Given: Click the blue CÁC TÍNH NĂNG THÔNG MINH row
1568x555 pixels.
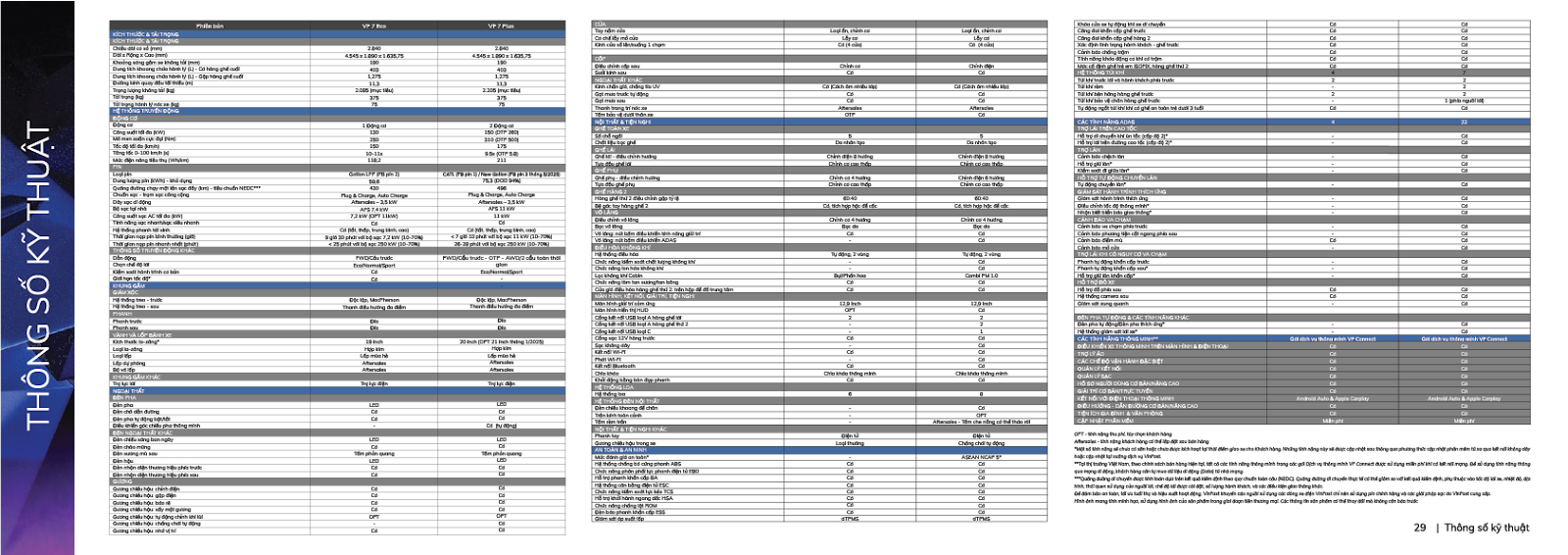Looking at the screenshot, I should pos(1117,339).
